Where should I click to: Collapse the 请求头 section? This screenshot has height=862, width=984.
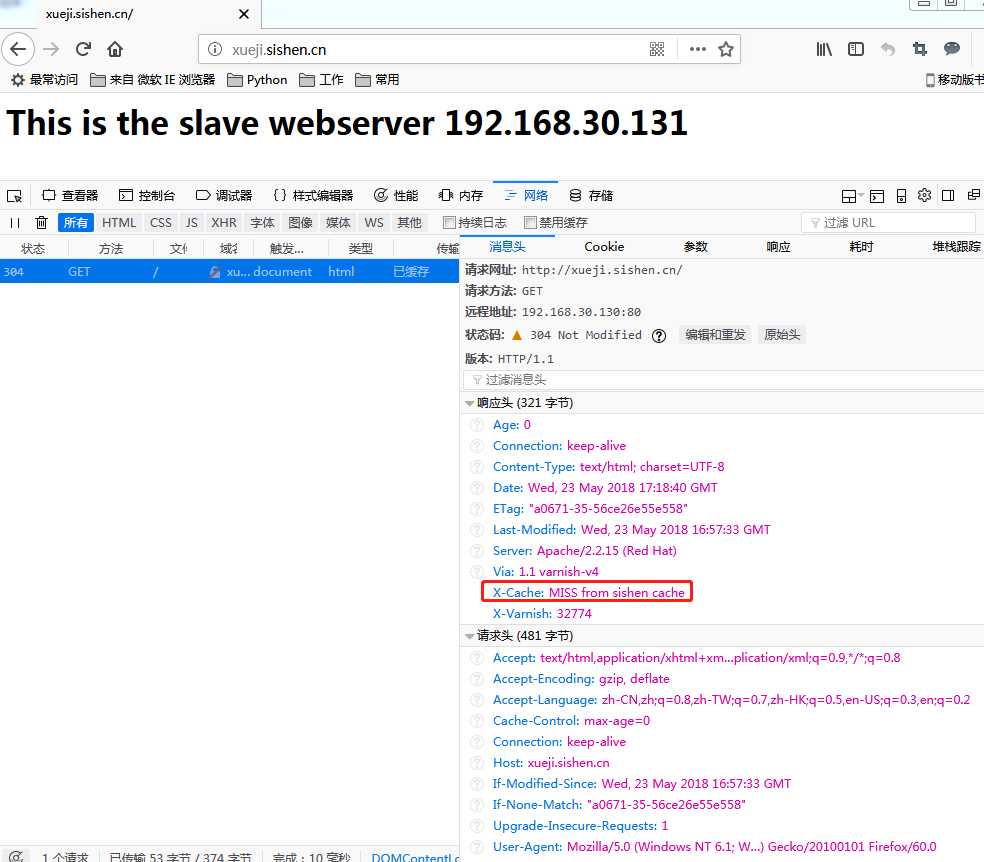469,636
